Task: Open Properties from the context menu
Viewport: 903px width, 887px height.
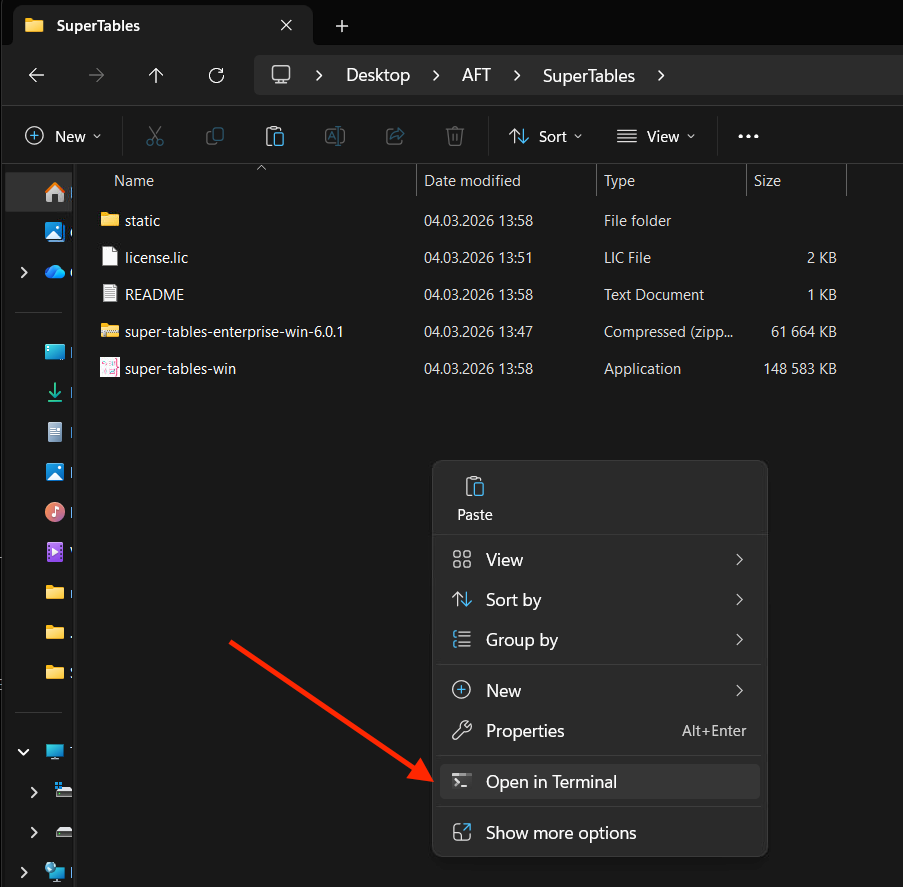Action: point(524,731)
